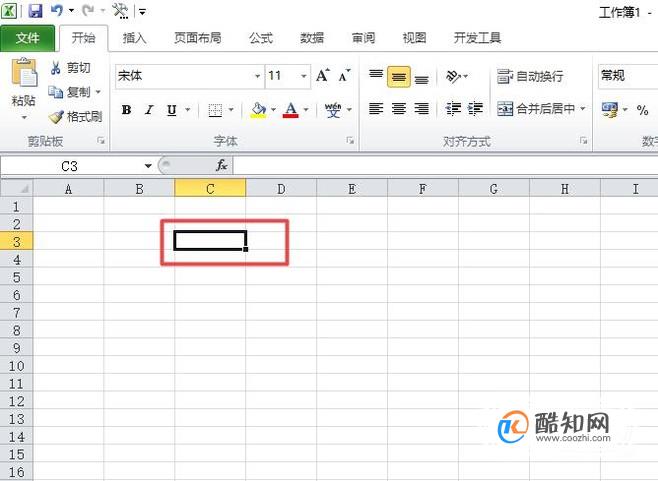This screenshot has width=658, height=481.
Task: Switch to the 审阅 tab
Action: point(363,38)
